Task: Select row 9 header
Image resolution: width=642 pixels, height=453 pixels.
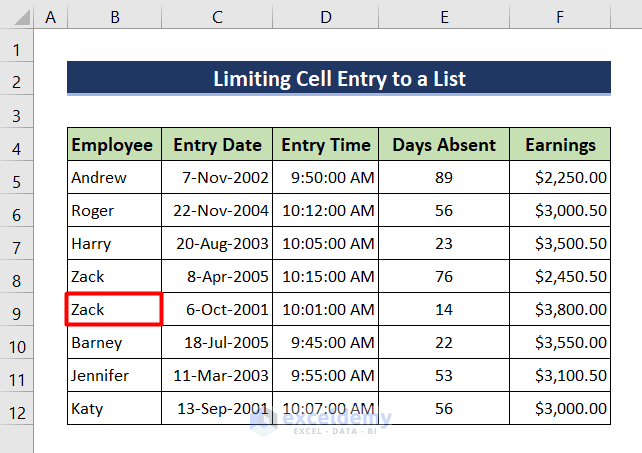Action: tap(16, 310)
